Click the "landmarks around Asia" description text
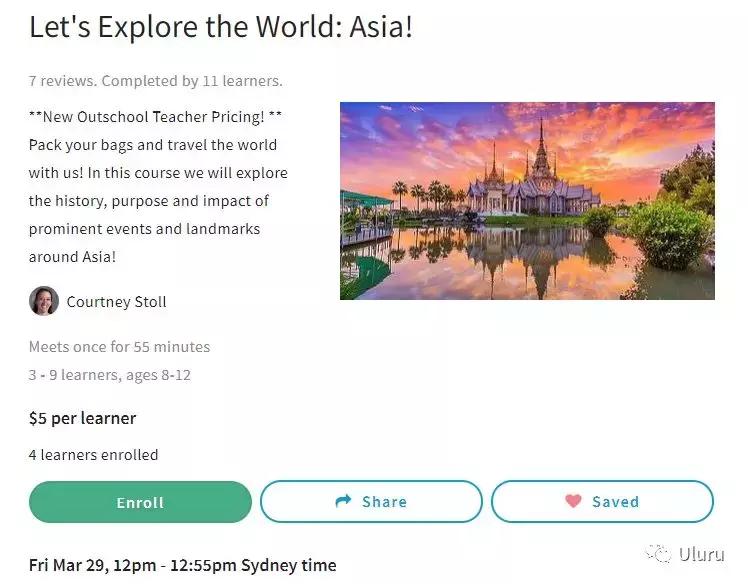The width and height of the screenshot is (748, 584). pyautogui.click(x=144, y=242)
